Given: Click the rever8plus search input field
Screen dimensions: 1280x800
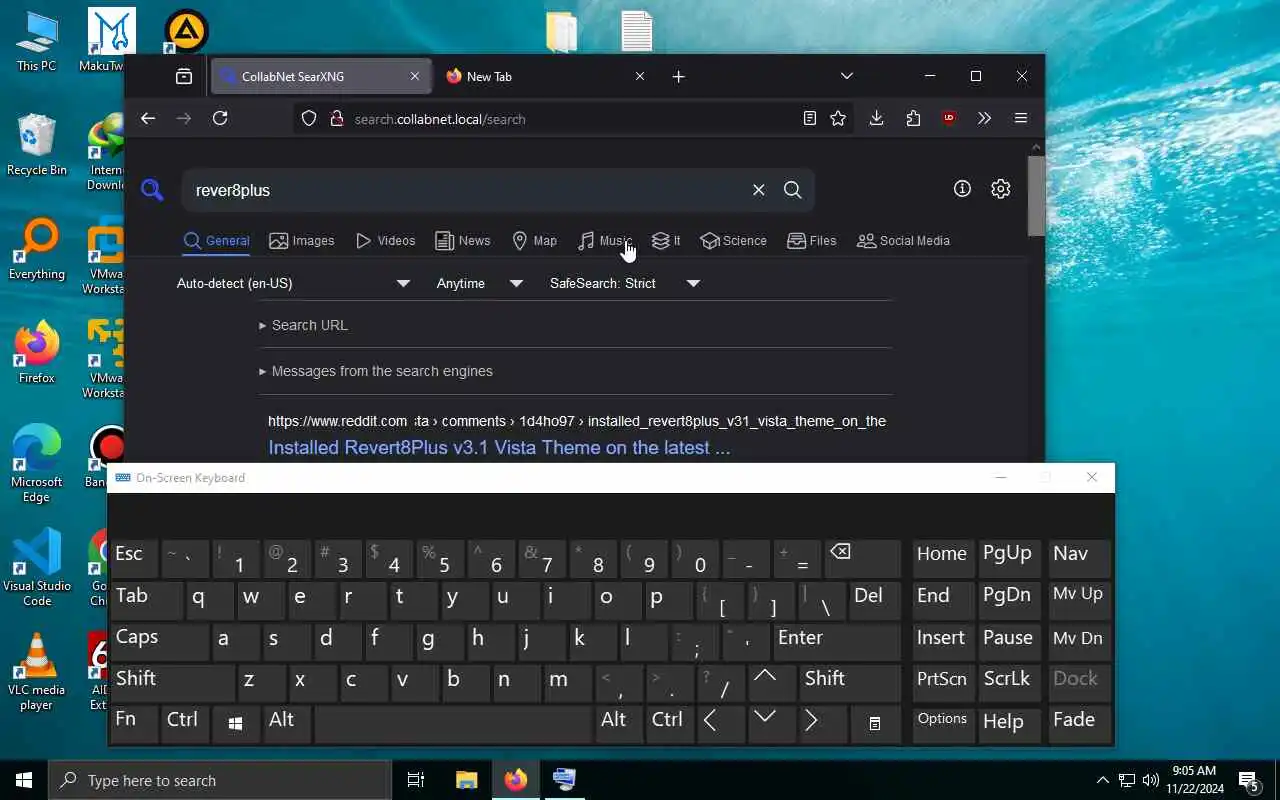Looking at the screenshot, I should coord(465,190).
